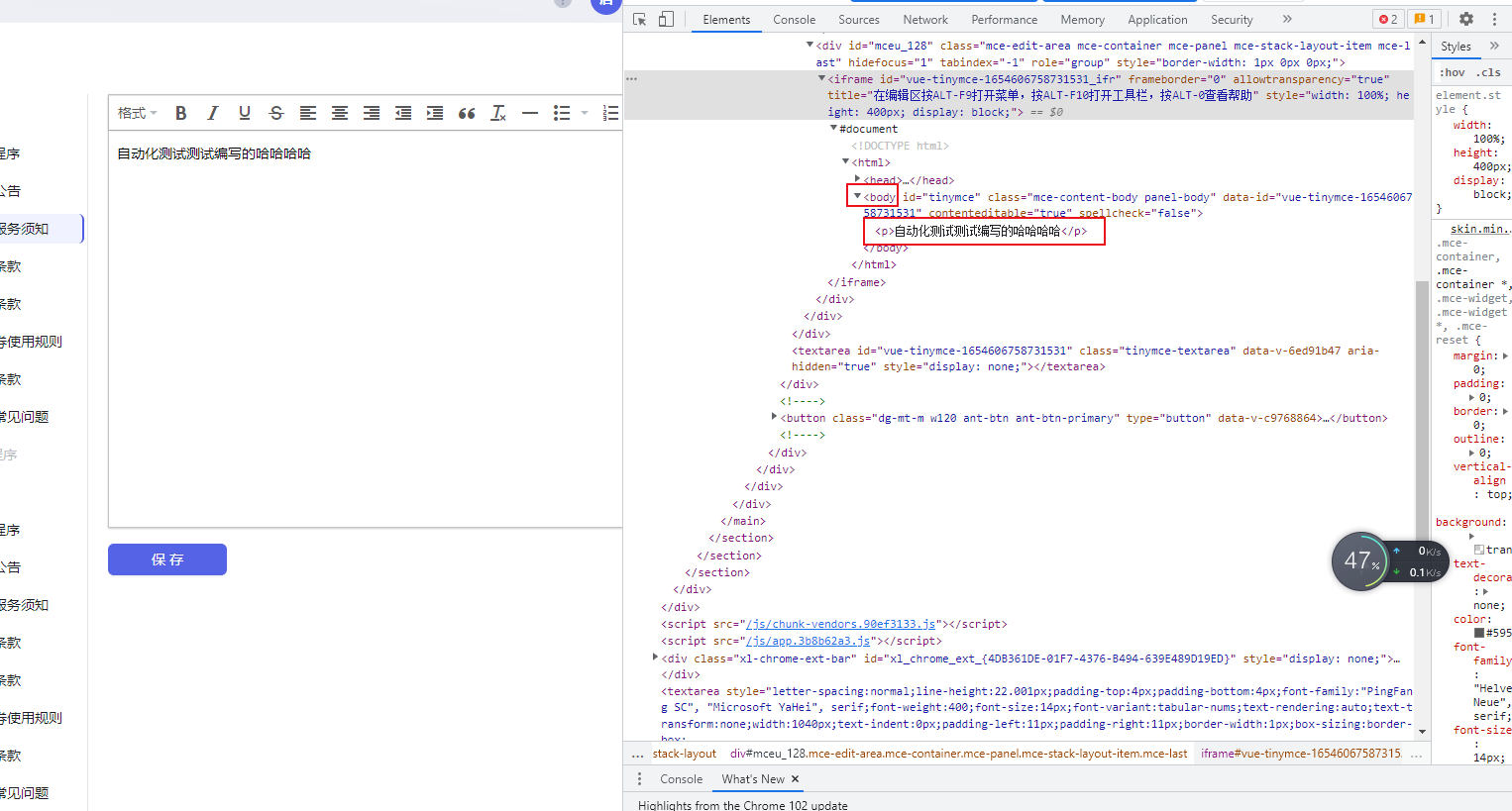Viewport: 1512px width, 811px height.
Task: Click the #595 color swatch in Styles
Action: pos(1479,633)
